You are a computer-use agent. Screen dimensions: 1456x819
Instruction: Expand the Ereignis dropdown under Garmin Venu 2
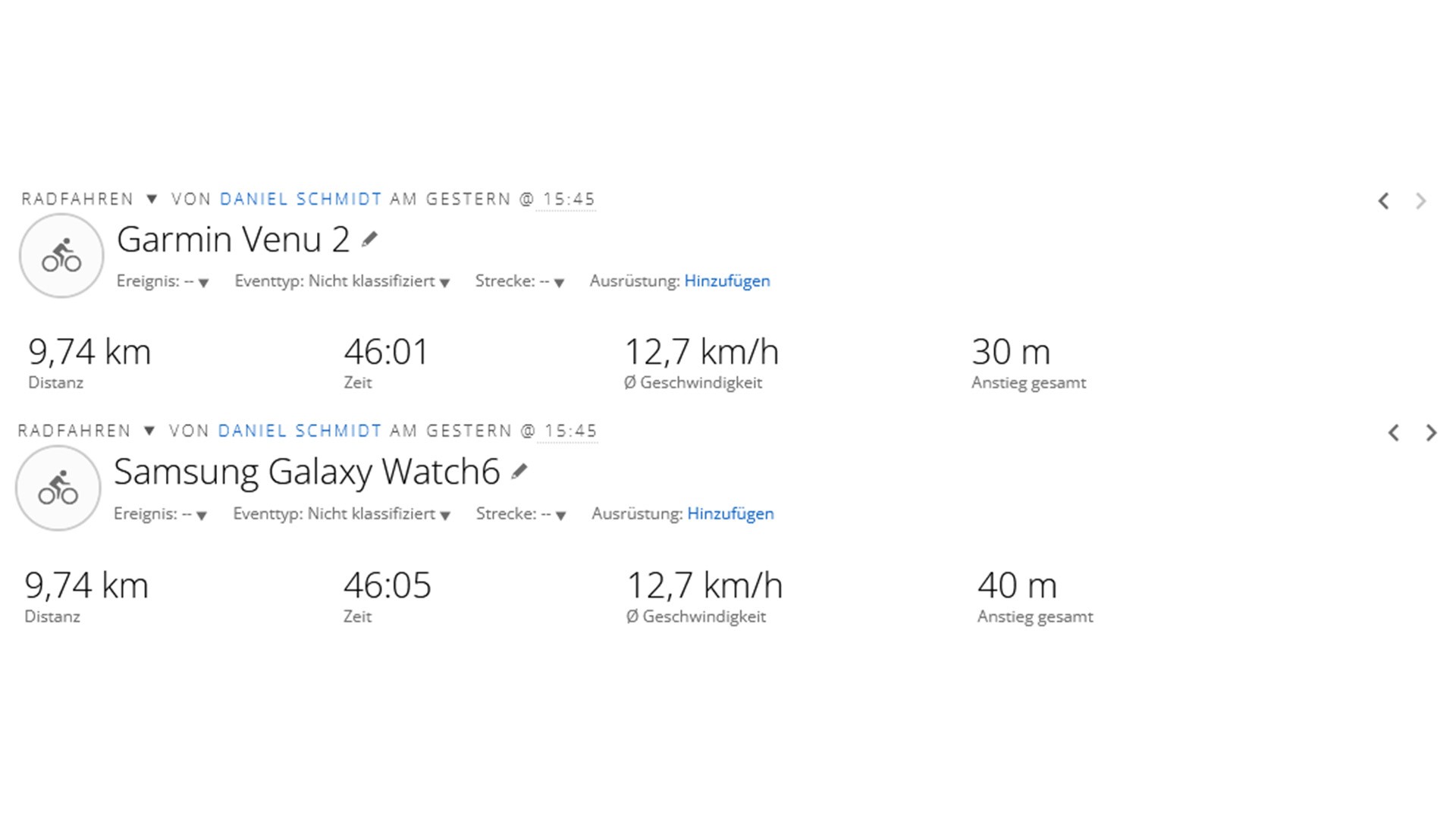pyautogui.click(x=202, y=283)
